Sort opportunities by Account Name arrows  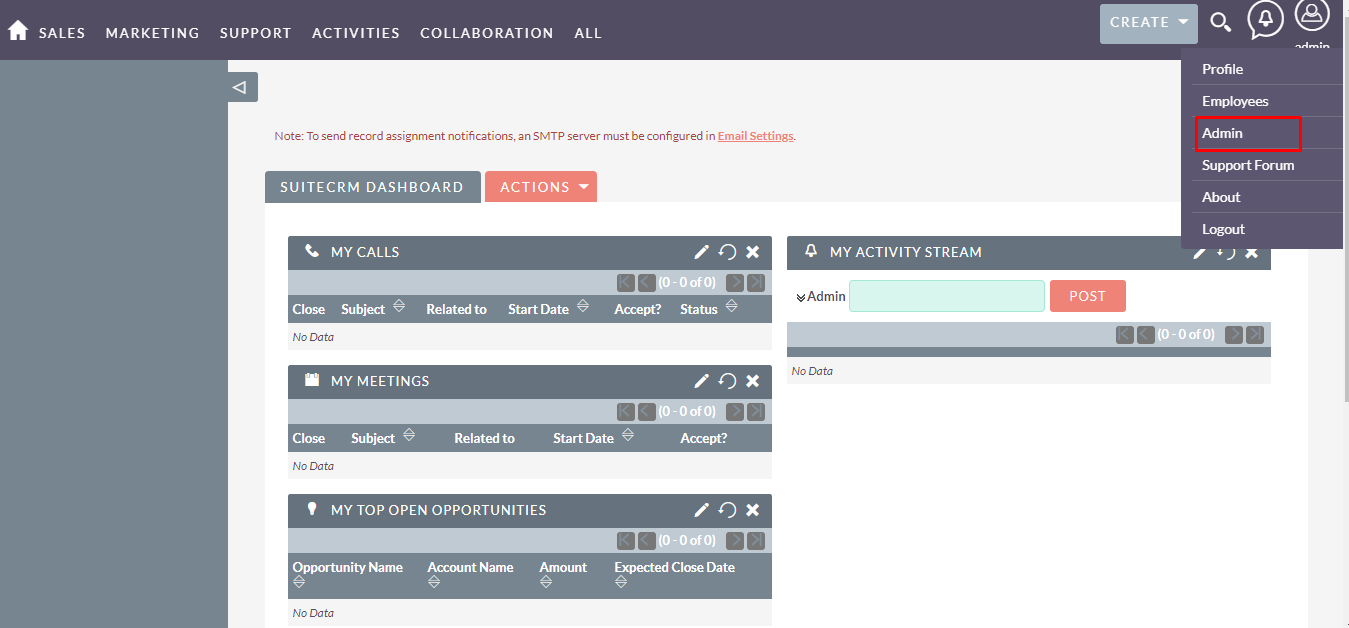434,582
